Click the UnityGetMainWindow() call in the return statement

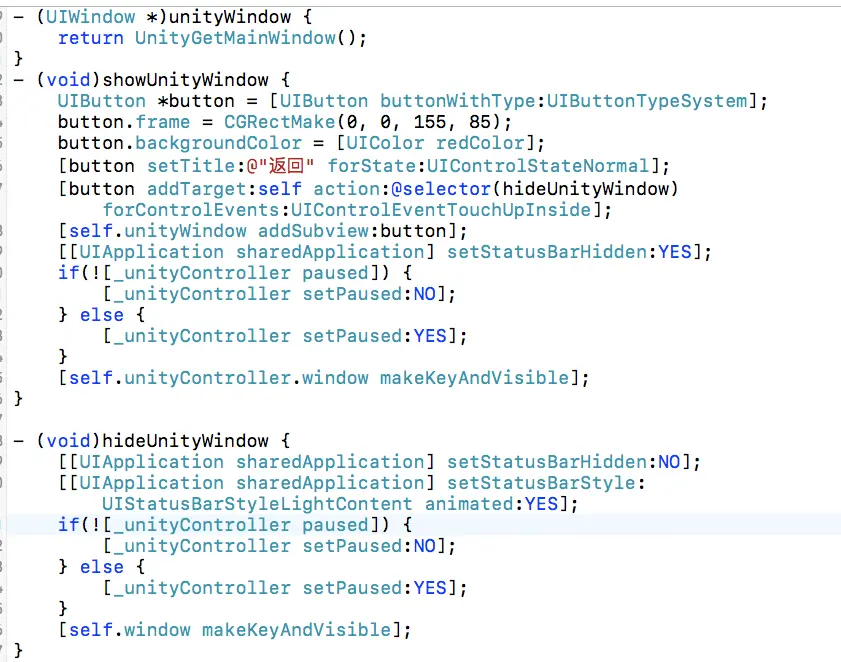coord(245,38)
